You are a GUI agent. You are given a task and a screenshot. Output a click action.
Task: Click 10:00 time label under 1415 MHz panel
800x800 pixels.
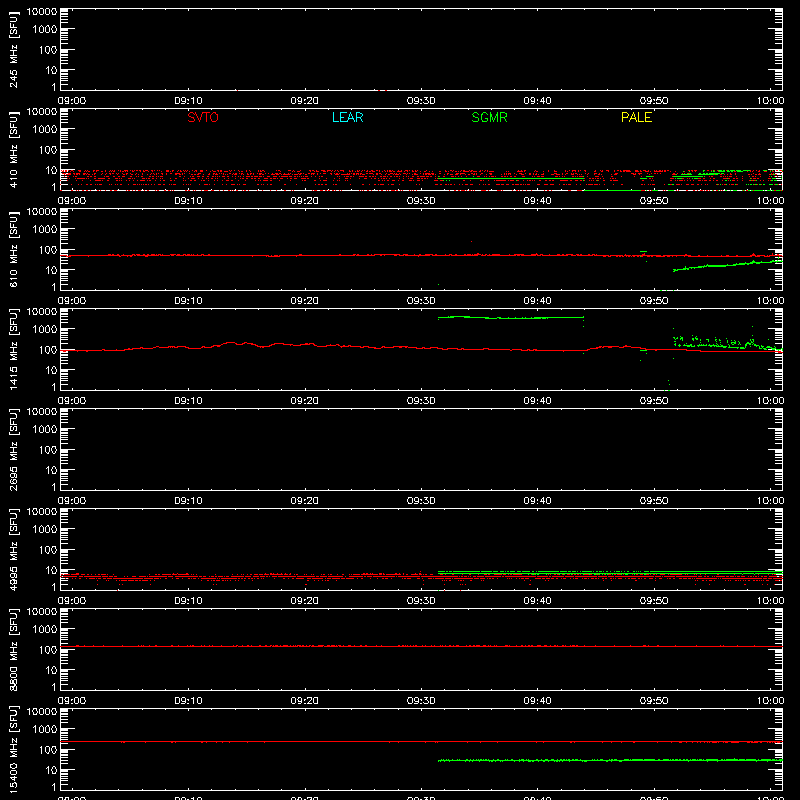coord(770,401)
